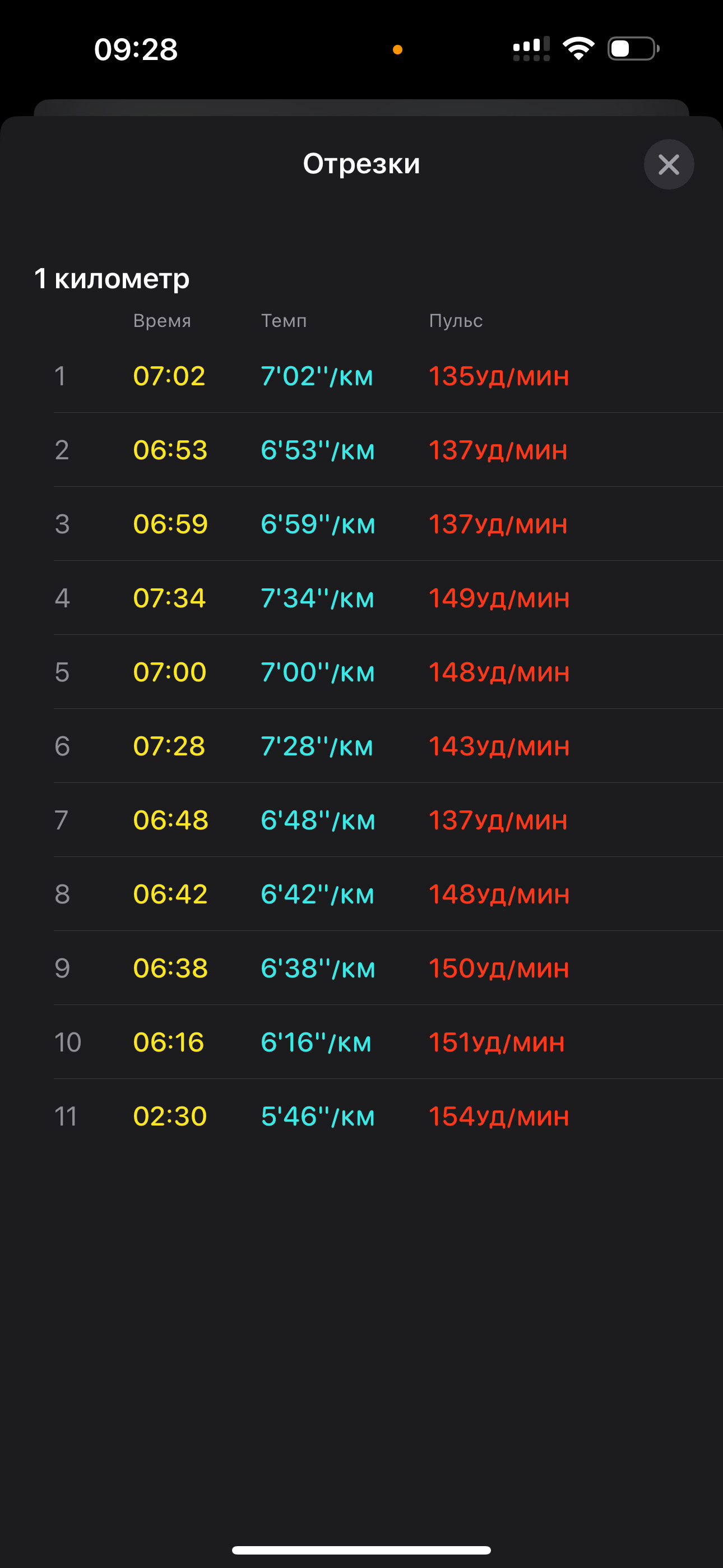Tap the home indicator bar at bottom
This screenshot has height=1568, width=723.
click(x=361, y=1551)
